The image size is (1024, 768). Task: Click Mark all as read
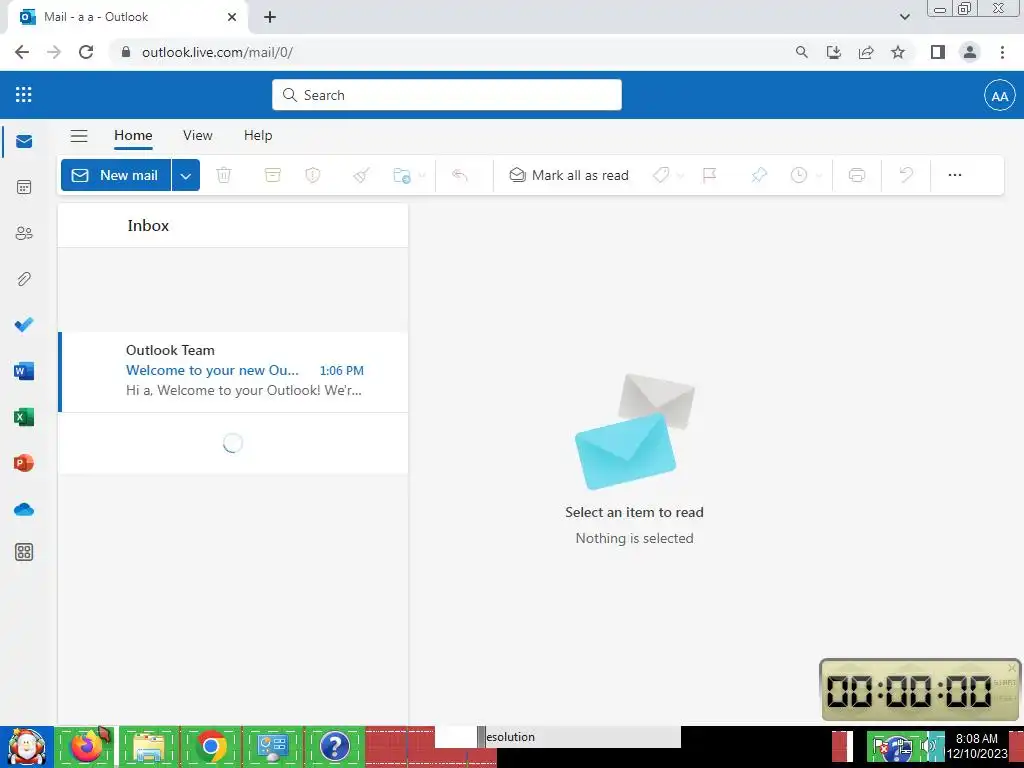(569, 175)
